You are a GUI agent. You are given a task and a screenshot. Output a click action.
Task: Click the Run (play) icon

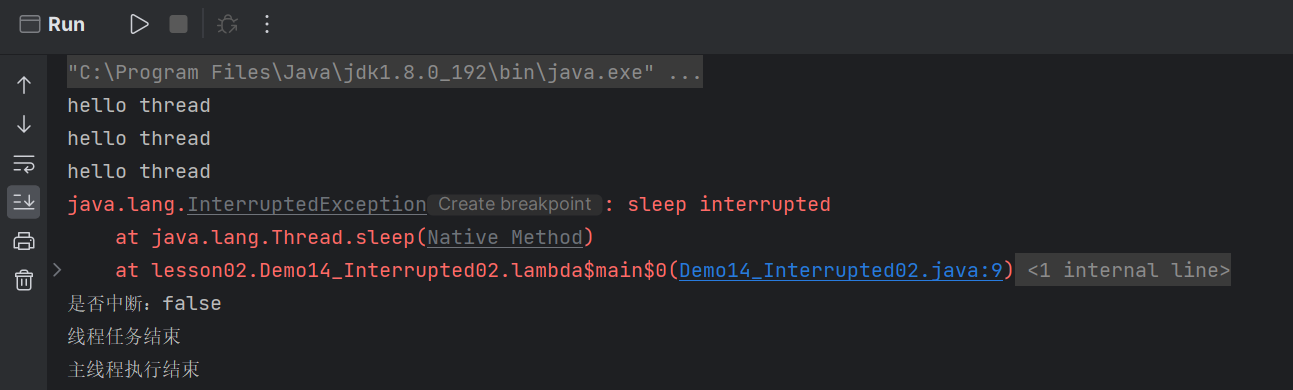[139, 24]
